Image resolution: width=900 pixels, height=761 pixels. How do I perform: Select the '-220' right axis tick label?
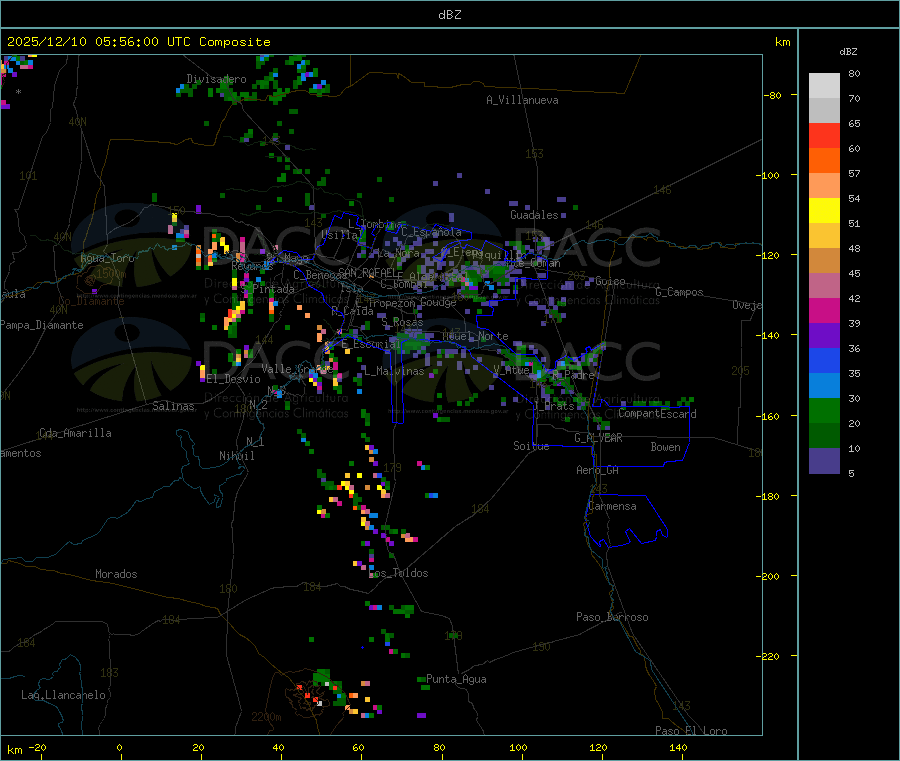770,657
